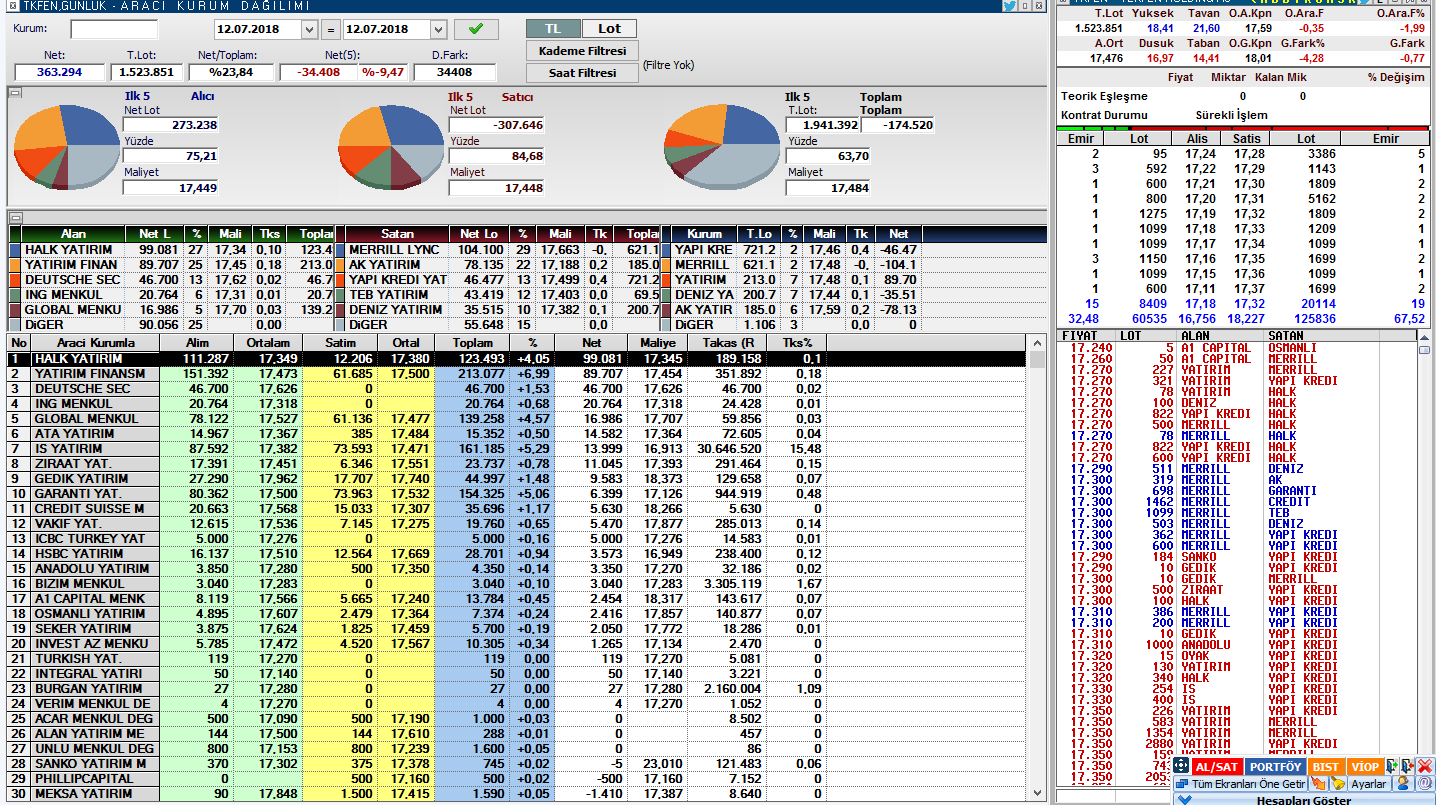Select the HALK YATIRIM row
Screen dimensions: 1436x805
coord(518,358)
